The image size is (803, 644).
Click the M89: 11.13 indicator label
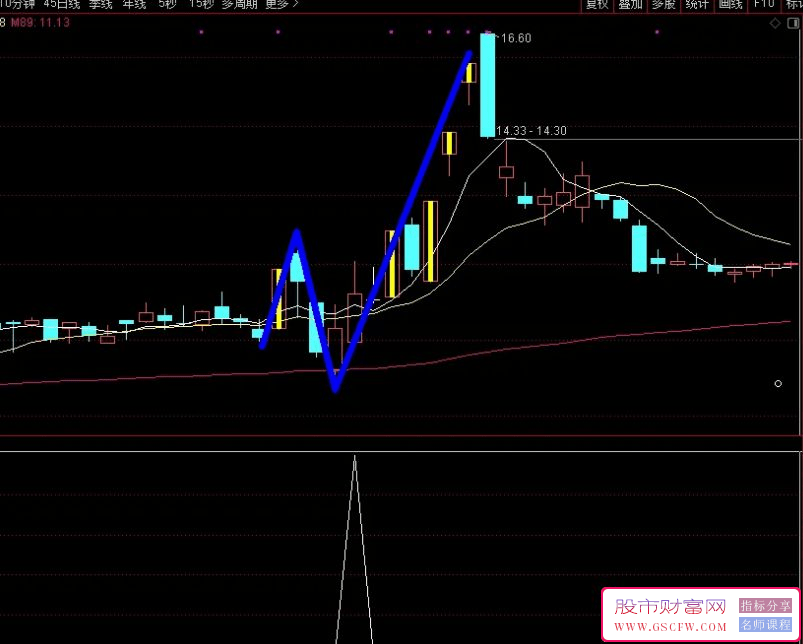40,23
